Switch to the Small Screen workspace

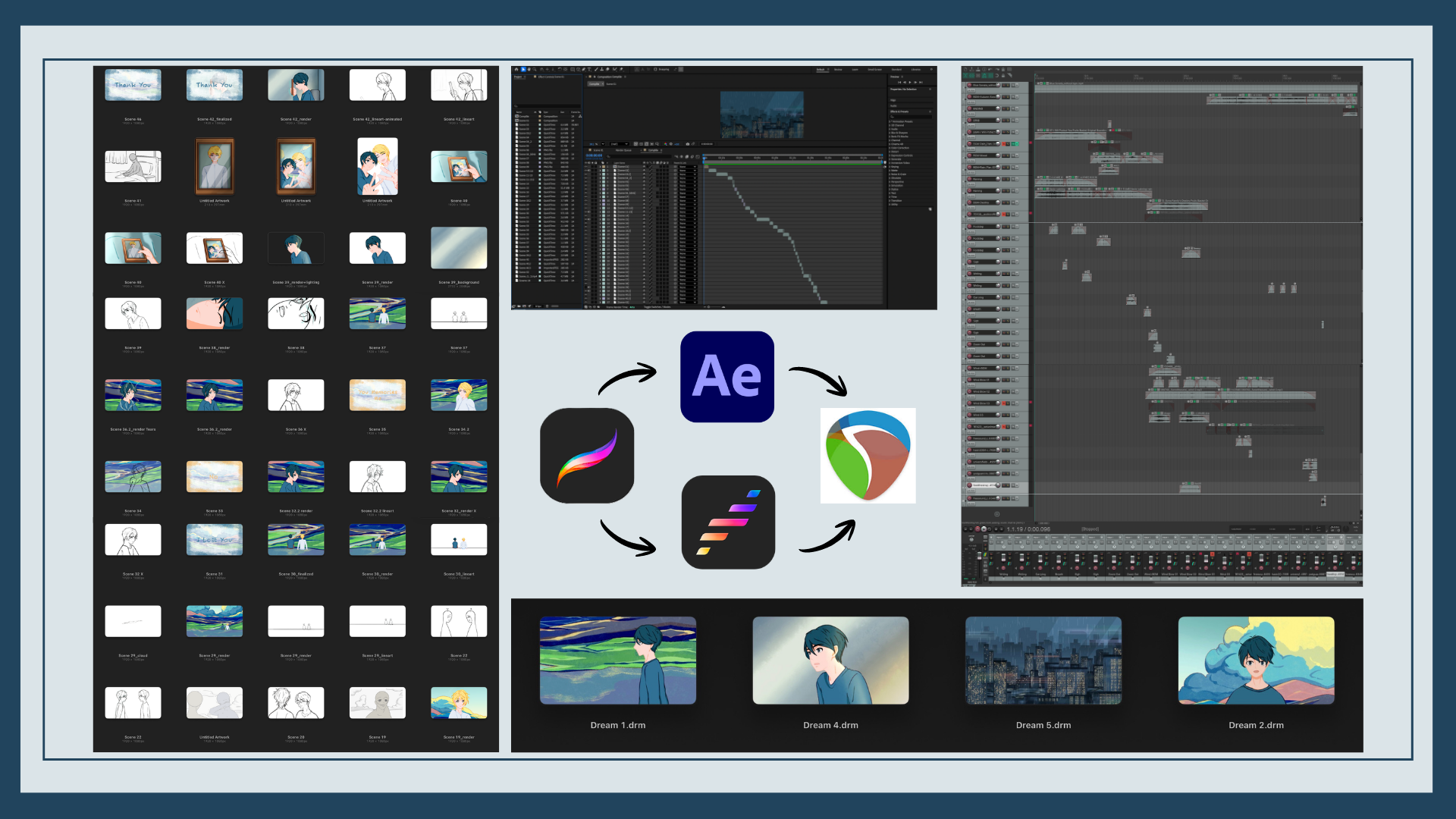pos(875,70)
